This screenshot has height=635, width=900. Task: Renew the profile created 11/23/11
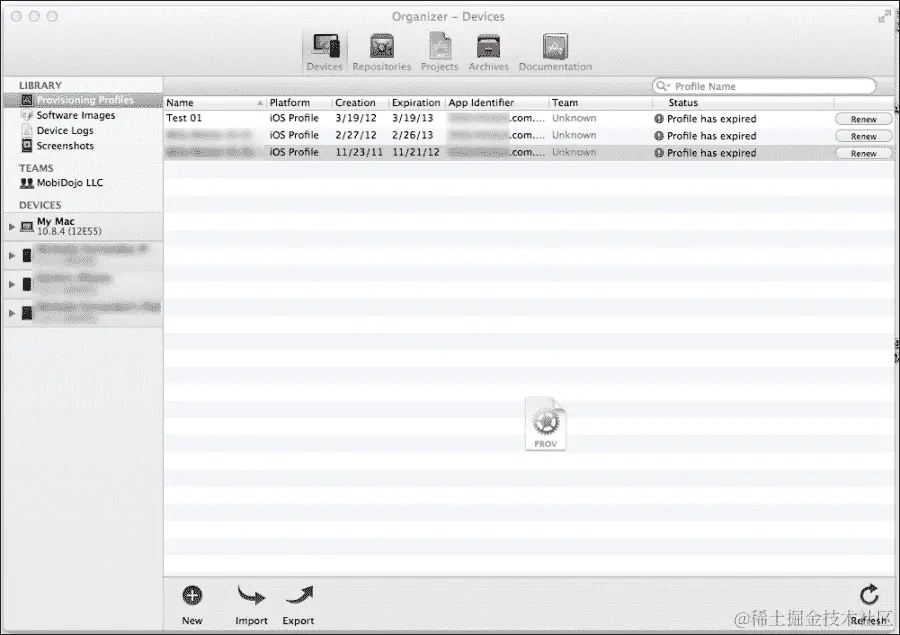pos(864,153)
